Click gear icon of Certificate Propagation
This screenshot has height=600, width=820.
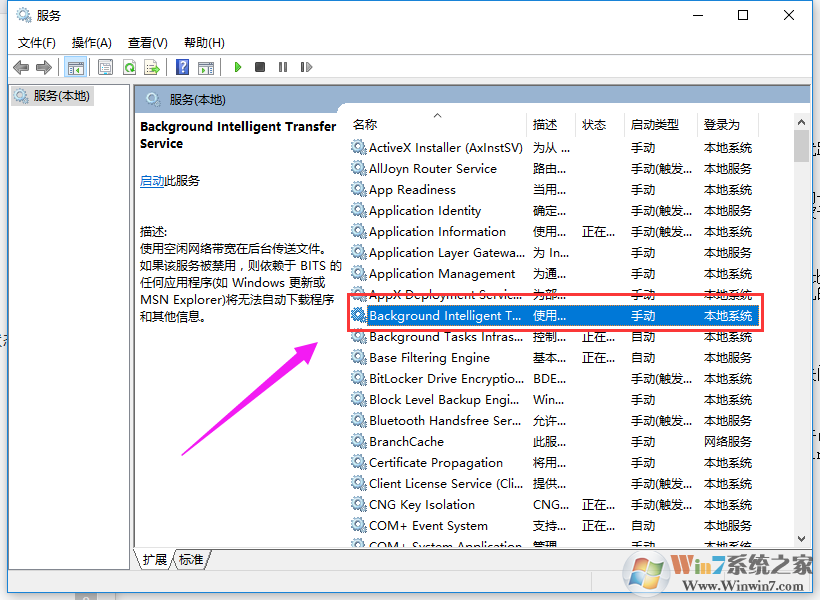[x=359, y=462]
